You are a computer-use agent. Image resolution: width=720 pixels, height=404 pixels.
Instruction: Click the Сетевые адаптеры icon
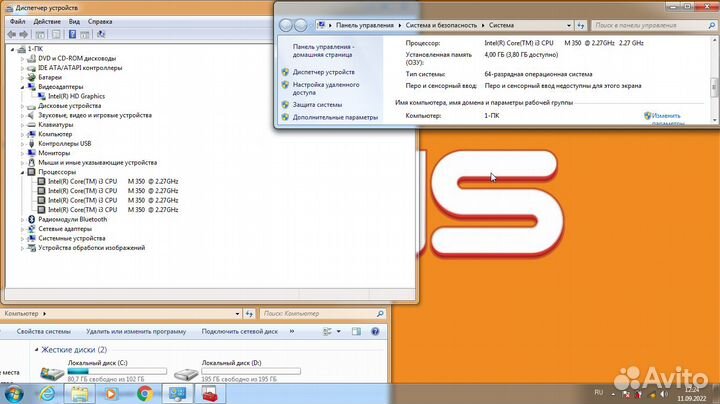coord(31,229)
